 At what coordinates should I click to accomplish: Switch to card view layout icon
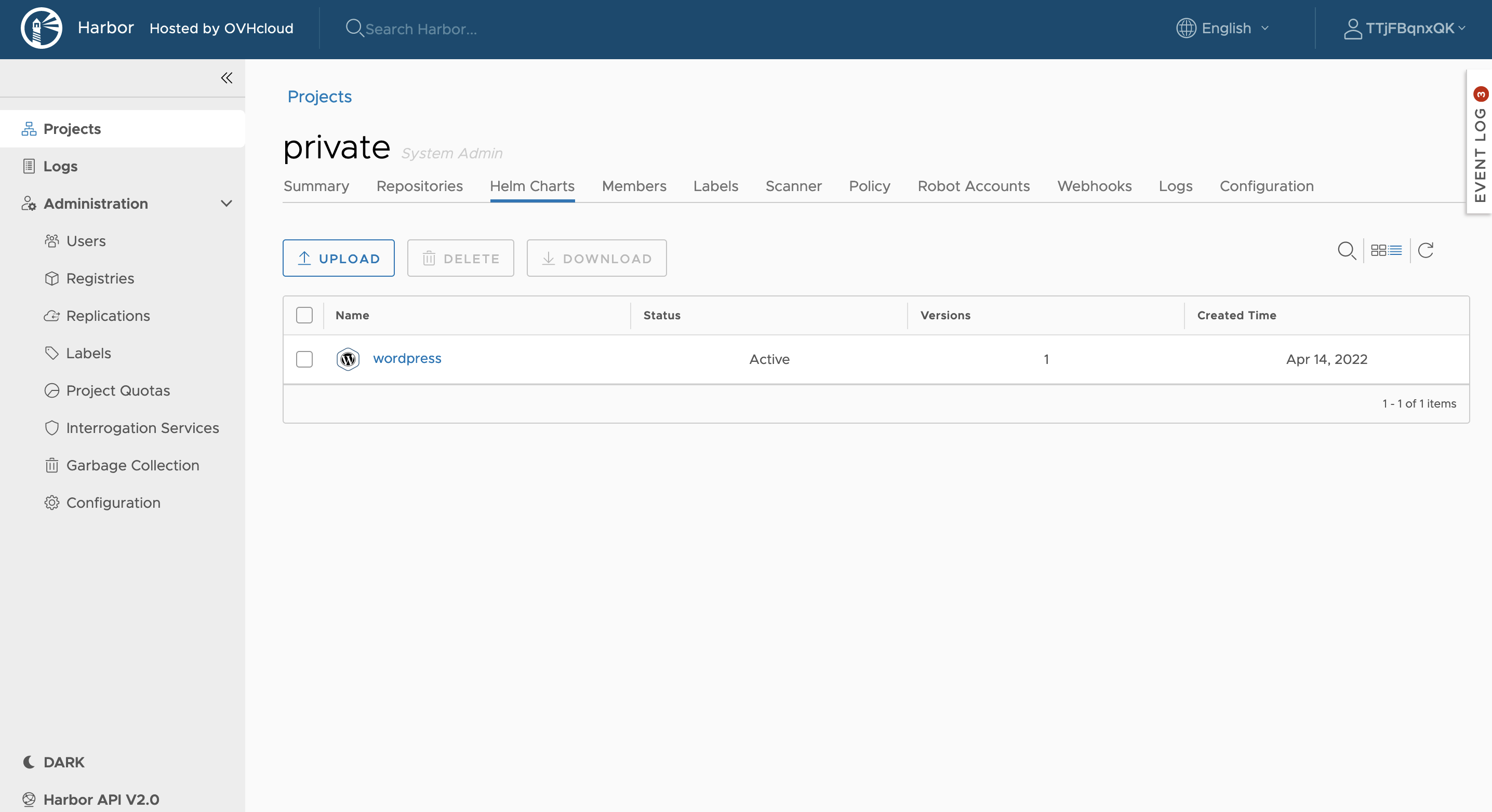[x=1378, y=251]
